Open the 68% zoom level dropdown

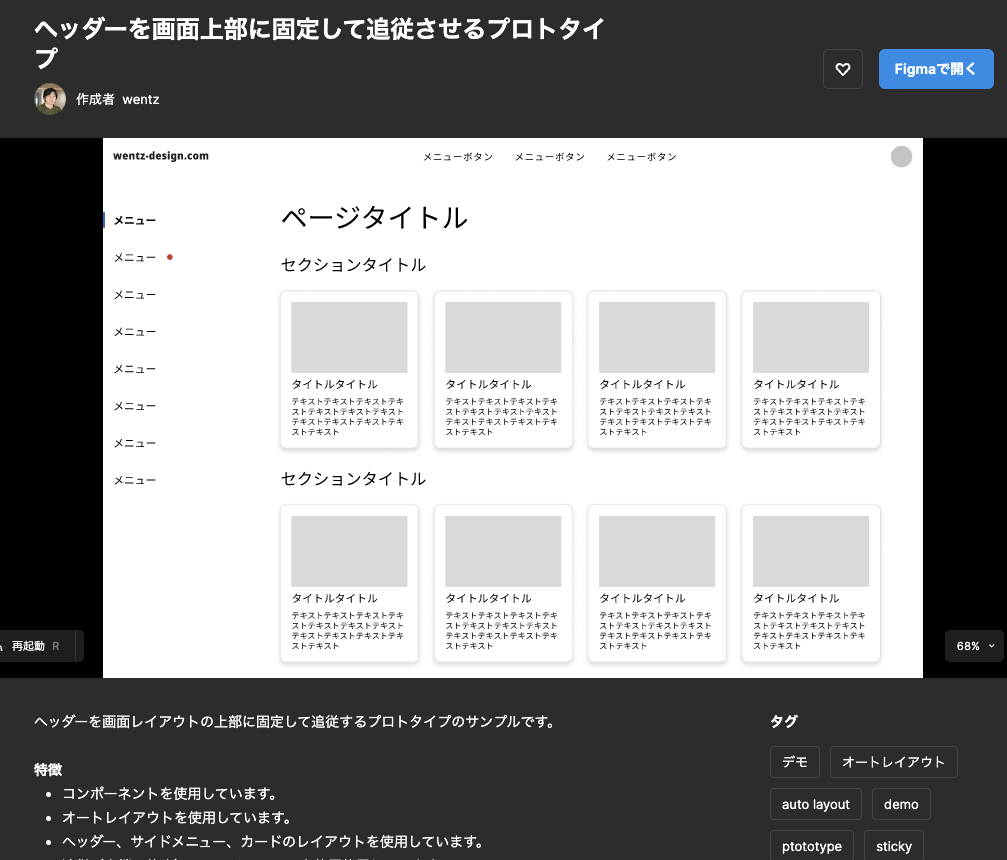[973, 646]
